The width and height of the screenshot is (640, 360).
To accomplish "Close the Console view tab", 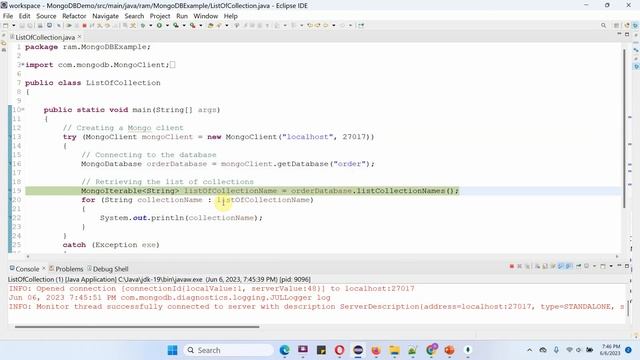I will 44,268.
